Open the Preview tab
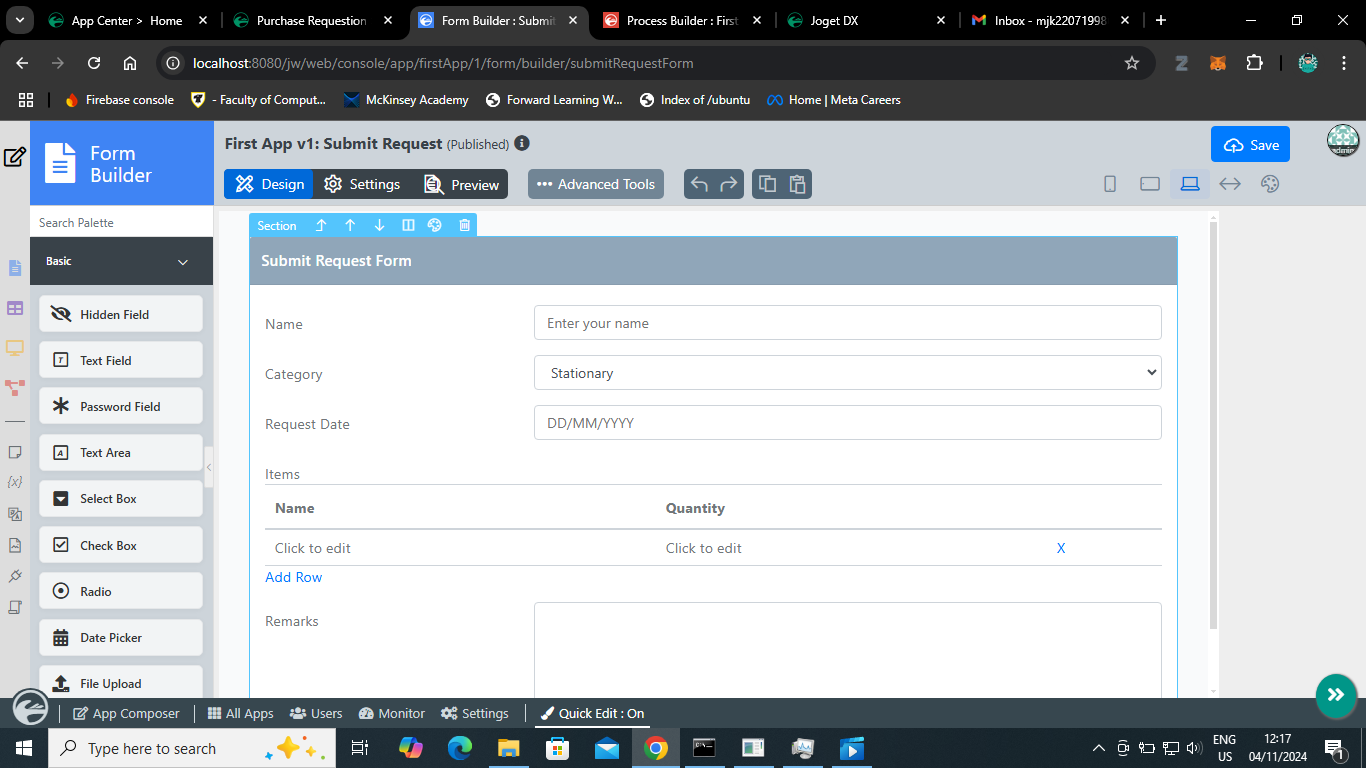Viewport: 1366px width, 768px height. 461,184
